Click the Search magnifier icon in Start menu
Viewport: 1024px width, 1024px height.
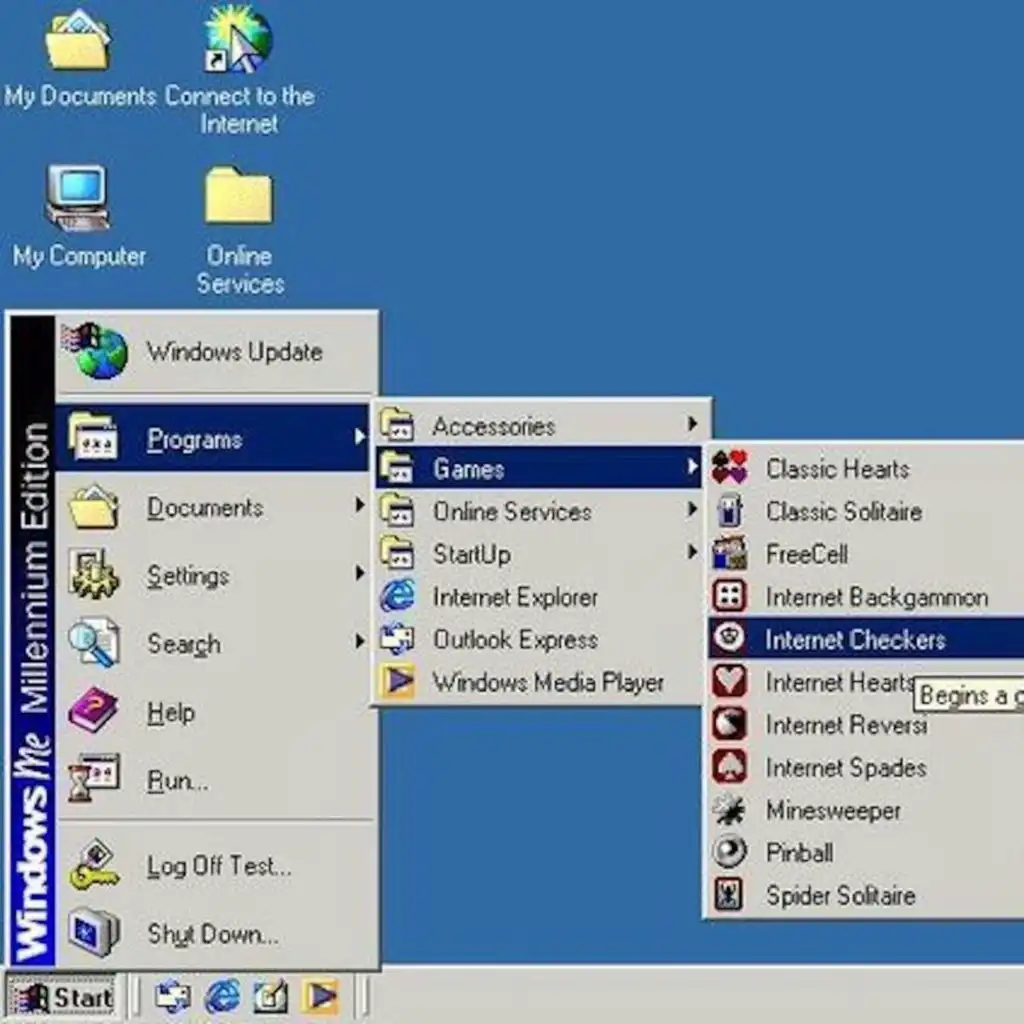(x=94, y=643)
